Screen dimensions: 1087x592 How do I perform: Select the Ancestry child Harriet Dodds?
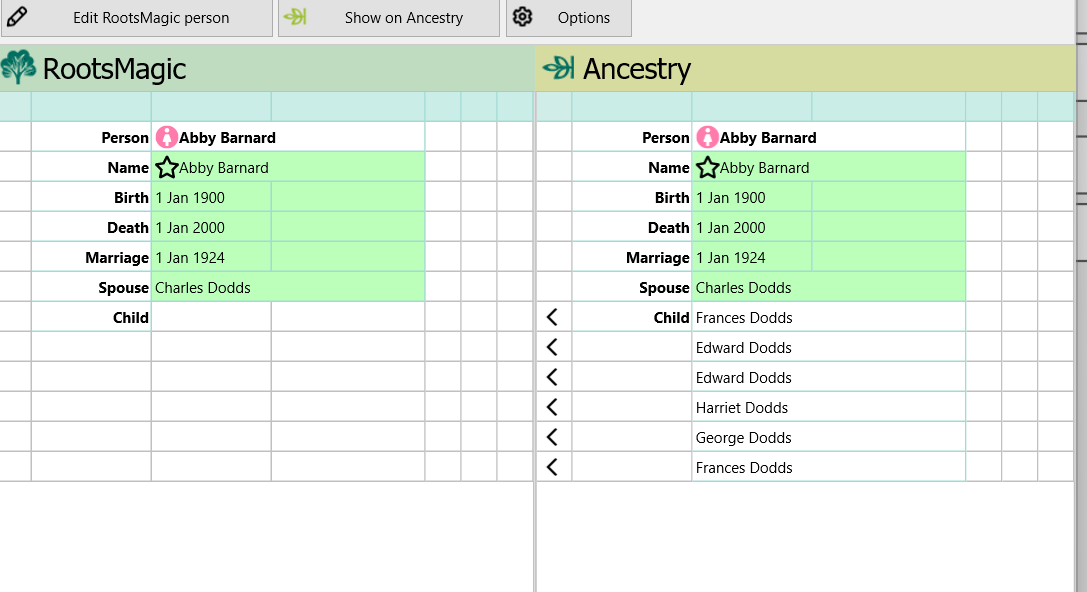[828, 408]
